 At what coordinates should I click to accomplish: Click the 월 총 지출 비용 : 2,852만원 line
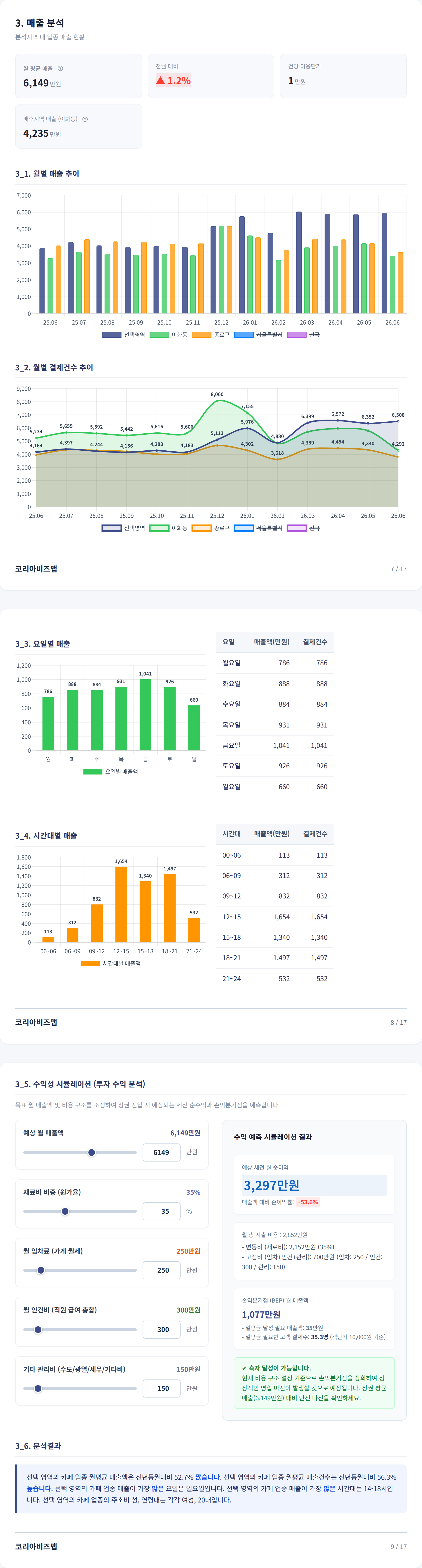pyautogui.click(x=275, y=1235)
